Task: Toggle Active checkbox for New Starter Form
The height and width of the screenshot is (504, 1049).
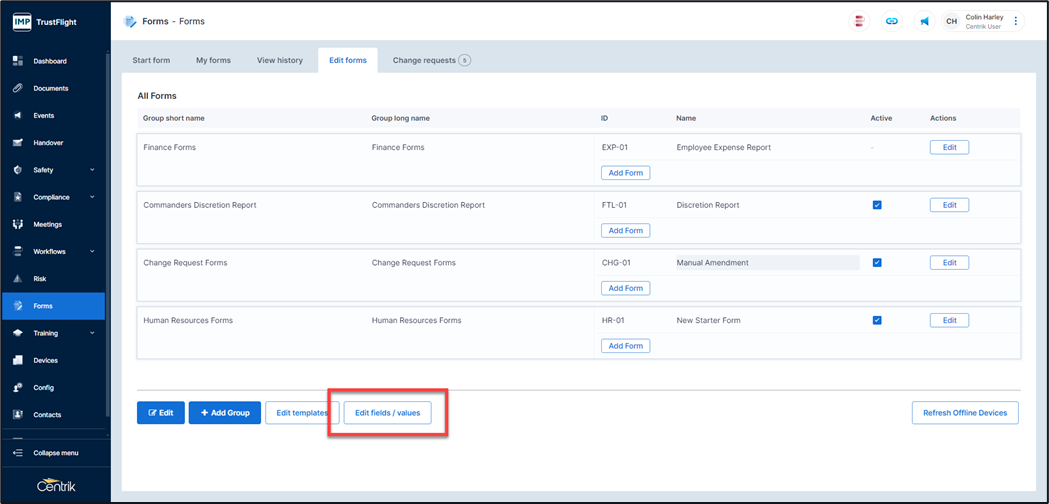Action: point(877,321)
